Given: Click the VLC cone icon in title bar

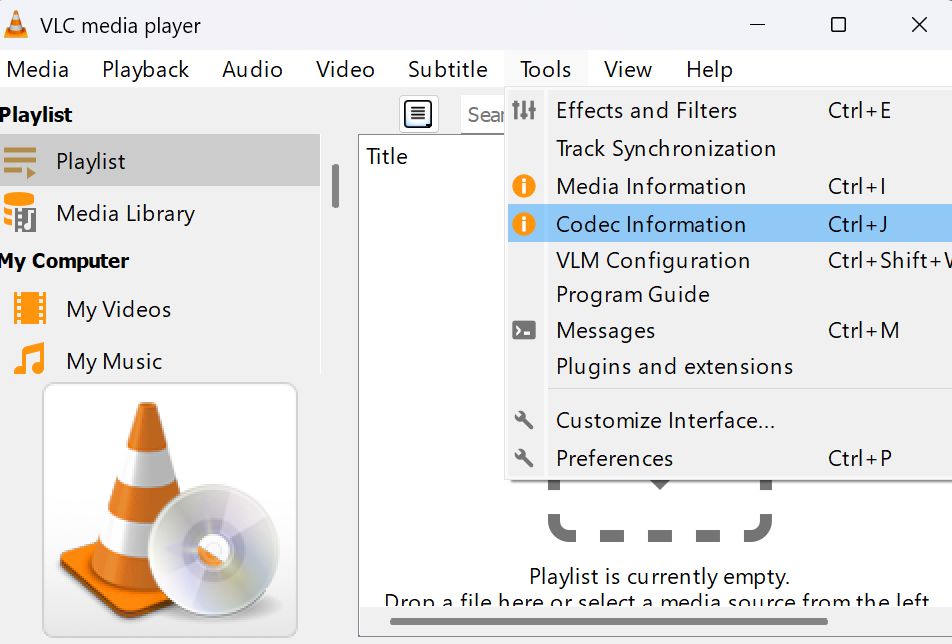Looking at the screenshot, I should pyautogui.click(x=16, y=25).
